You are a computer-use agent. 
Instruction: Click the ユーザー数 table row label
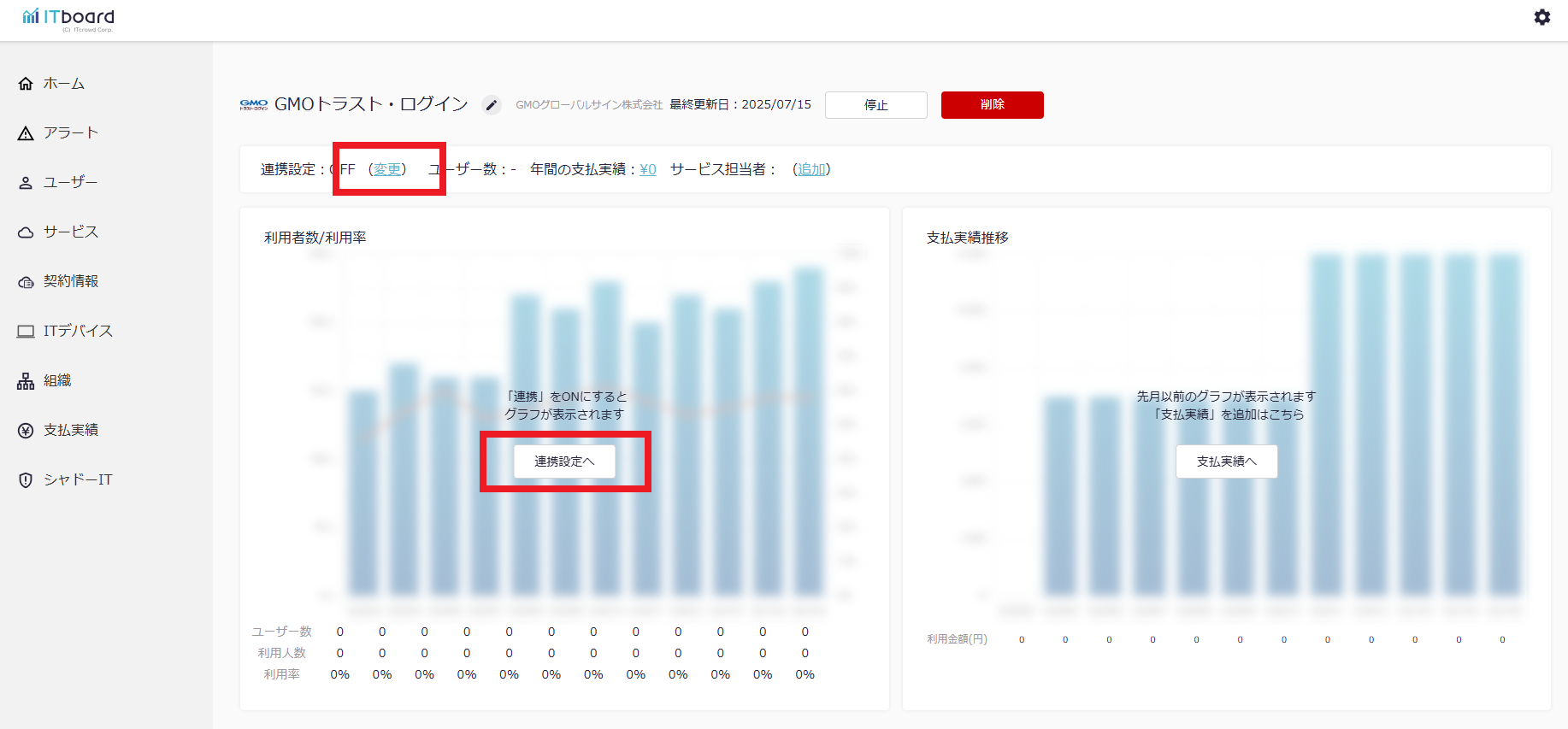tap(281, 632)
